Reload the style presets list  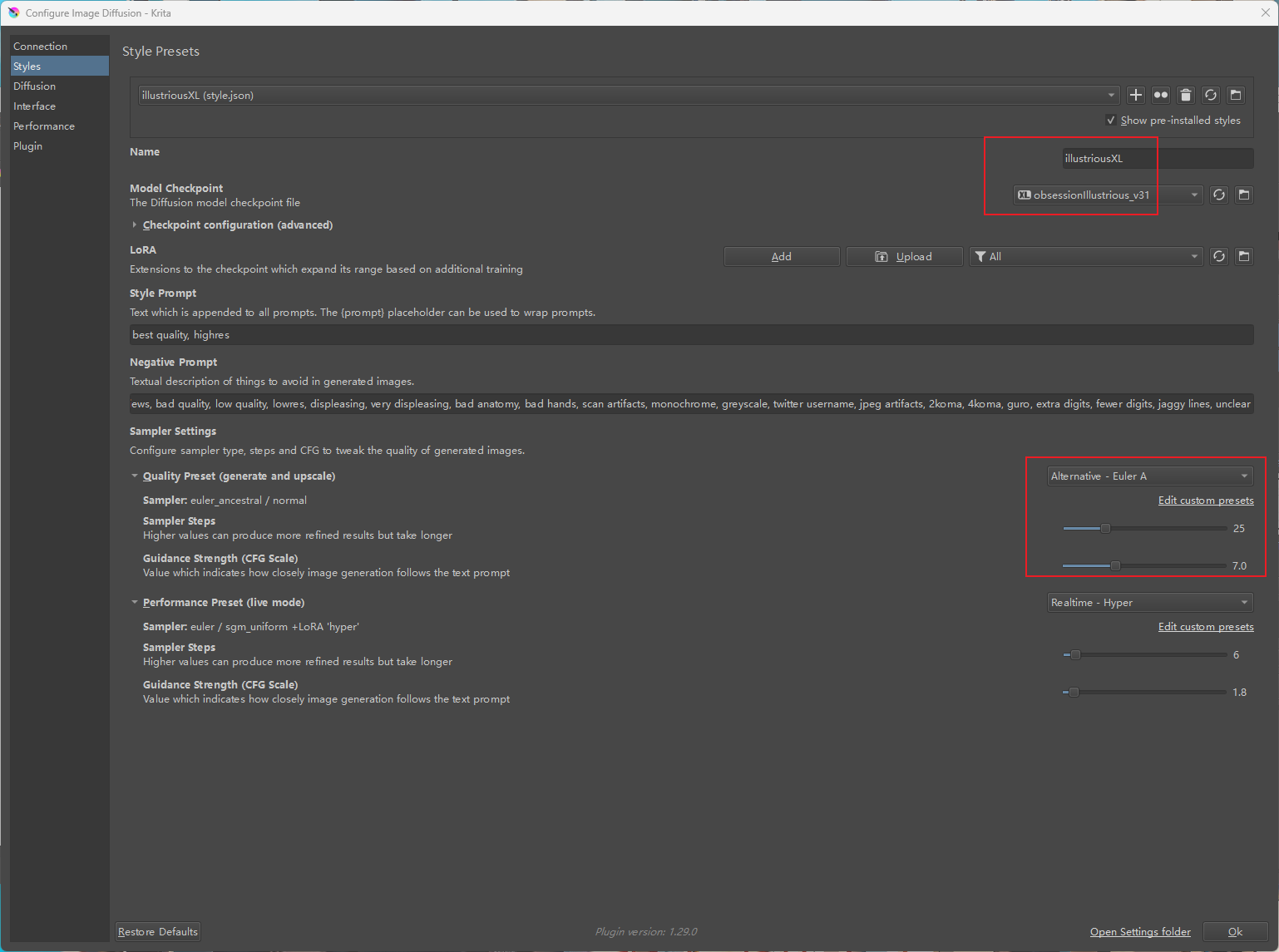(x=1211, y=95)
